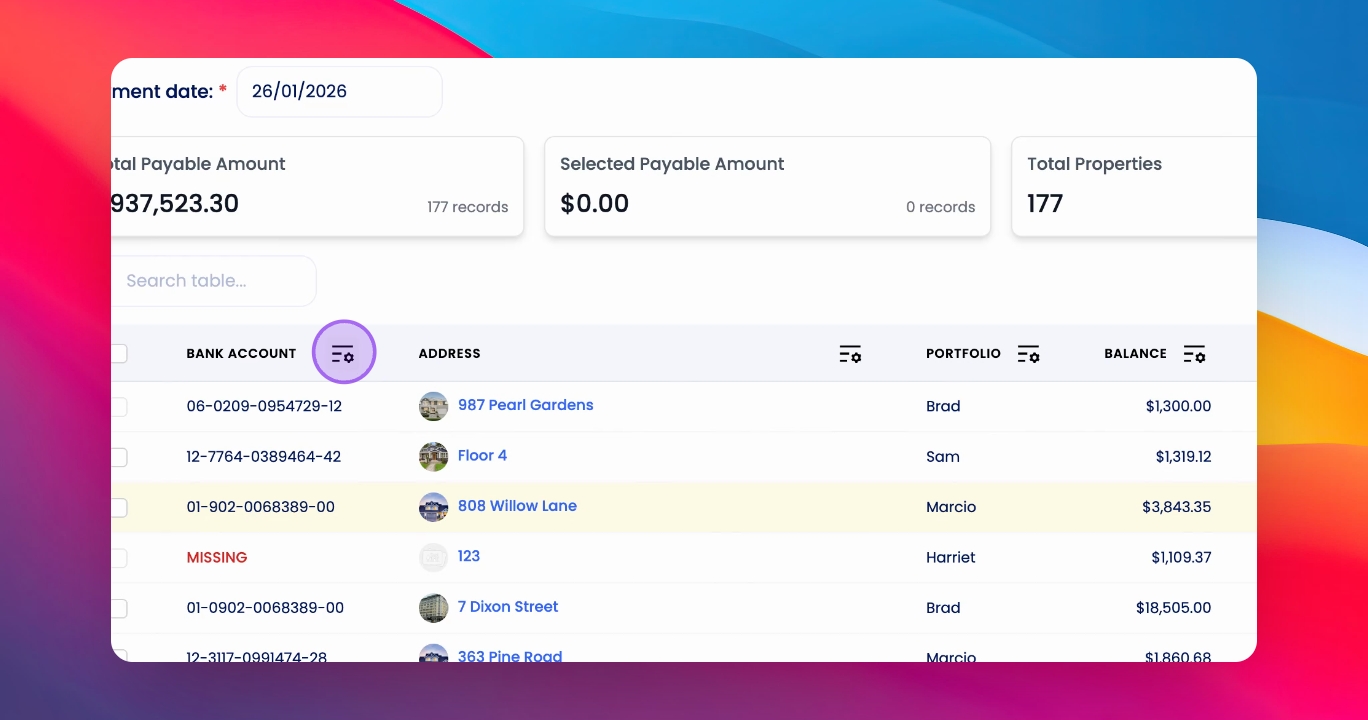The image size is (1368, 720).
Task: Click the $1,319.12 balance cell
Action: tap(1183, 457)
